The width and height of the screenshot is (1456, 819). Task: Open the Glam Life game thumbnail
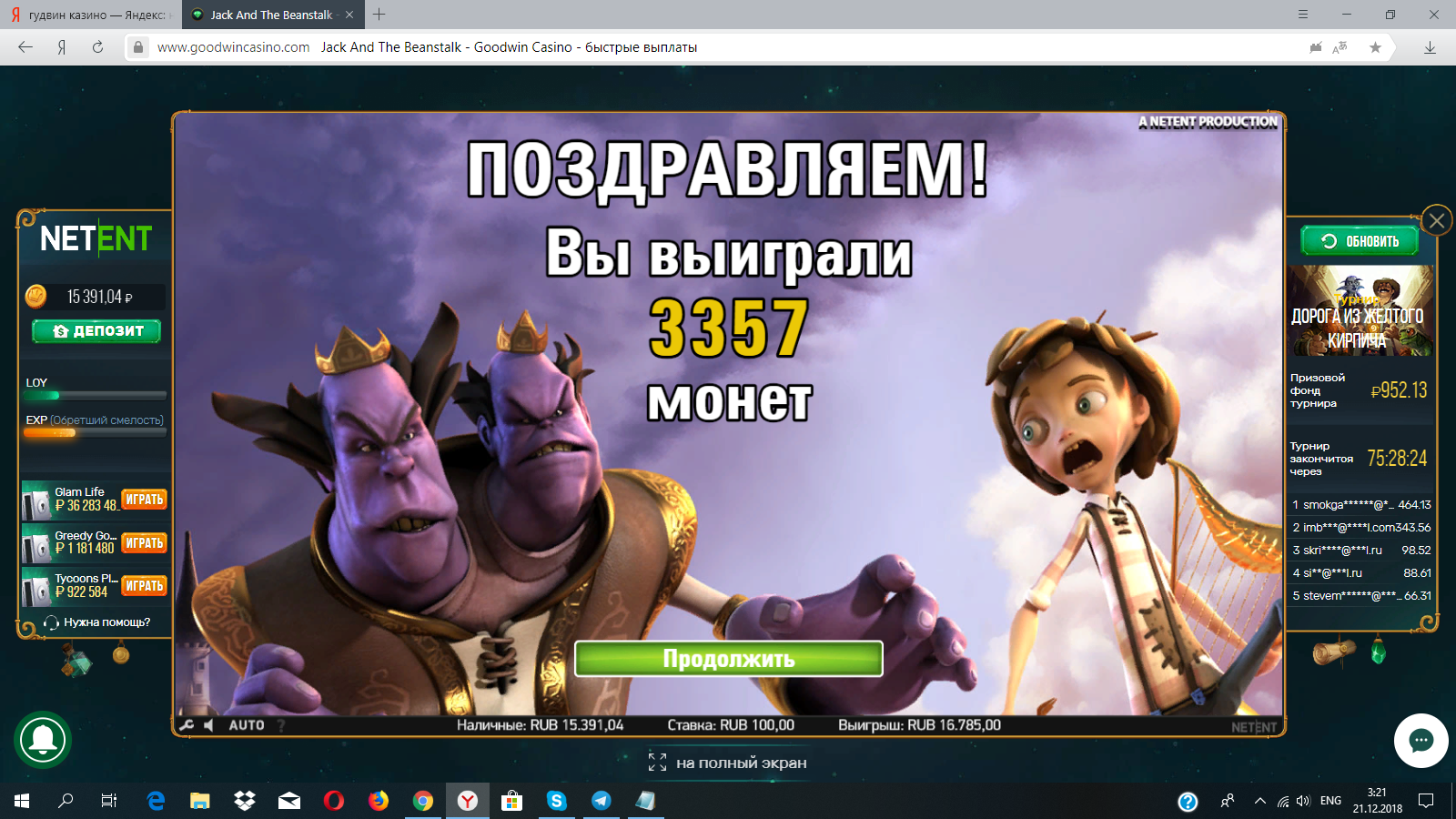[x=36, y=500]
